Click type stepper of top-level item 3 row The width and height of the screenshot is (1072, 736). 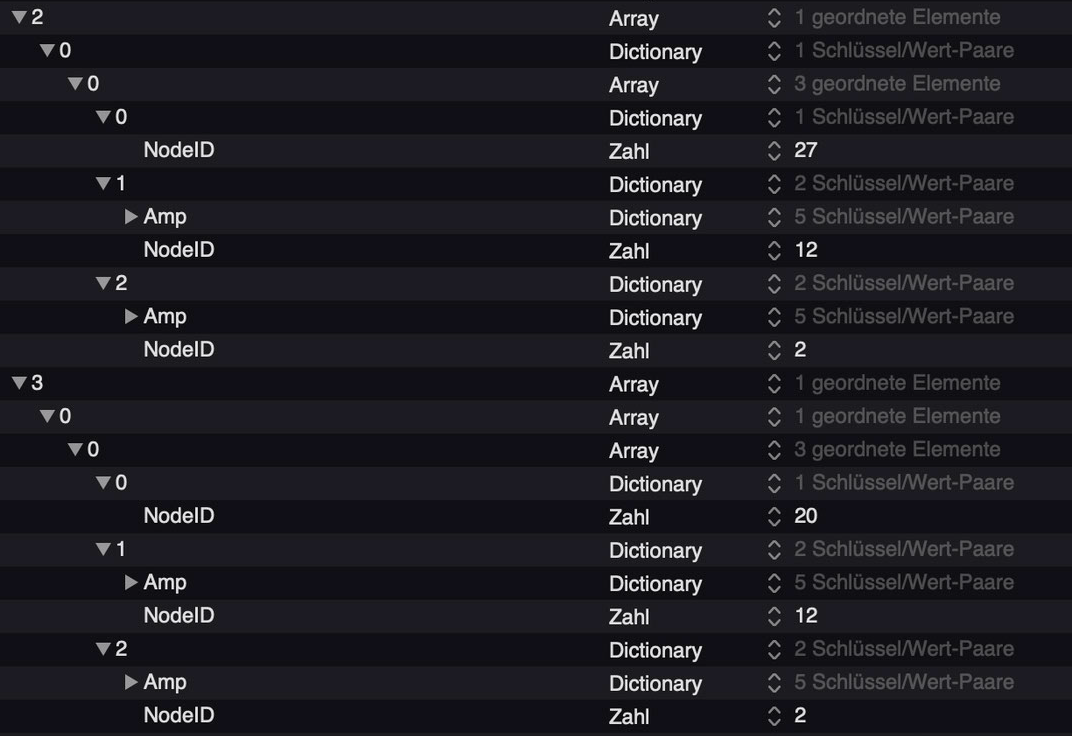(774, 384)
